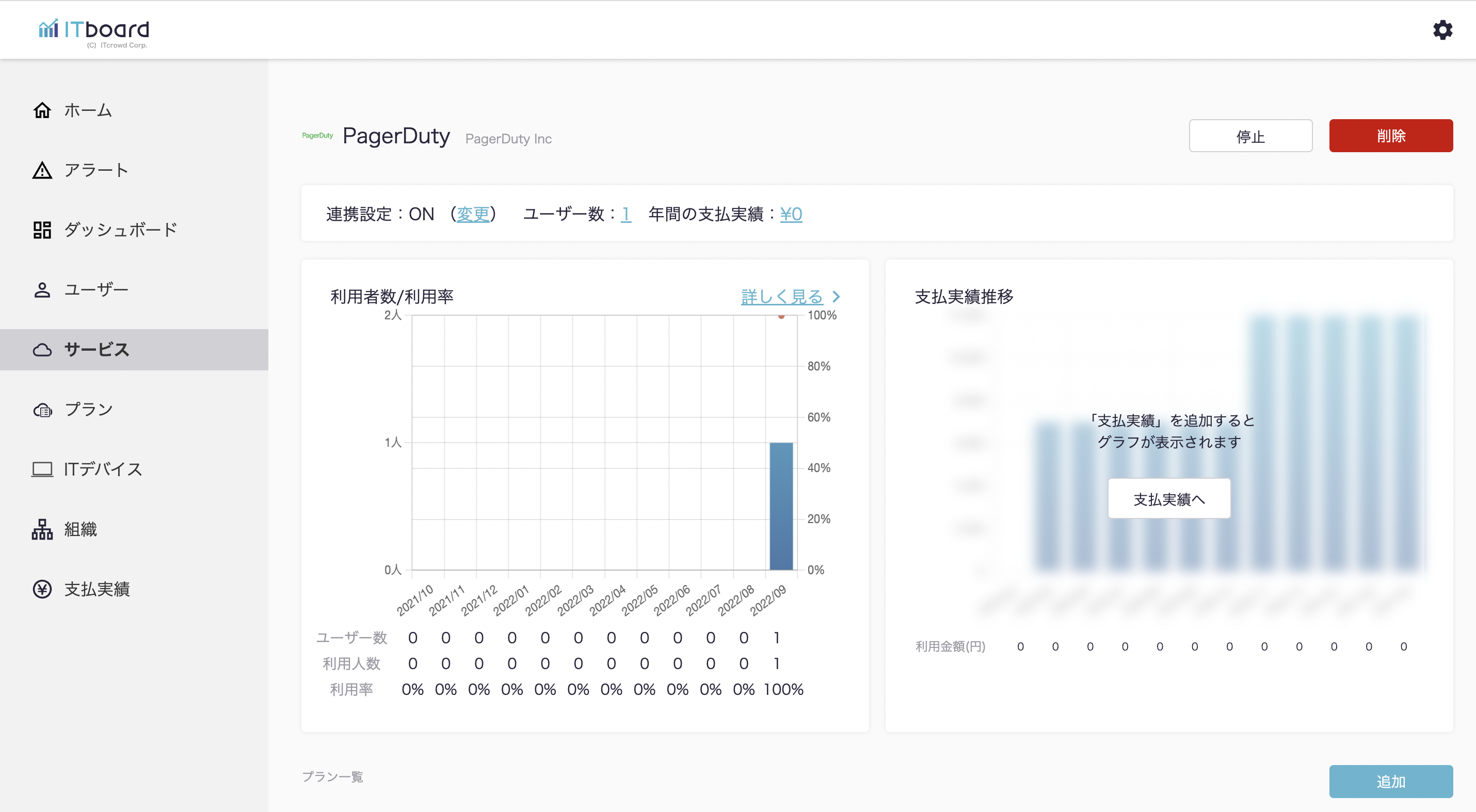The height and width of the screenshot is (812, 1476).
Task: Click the 2022/09 bar in usage chart
Action: [x=781, y=506]
